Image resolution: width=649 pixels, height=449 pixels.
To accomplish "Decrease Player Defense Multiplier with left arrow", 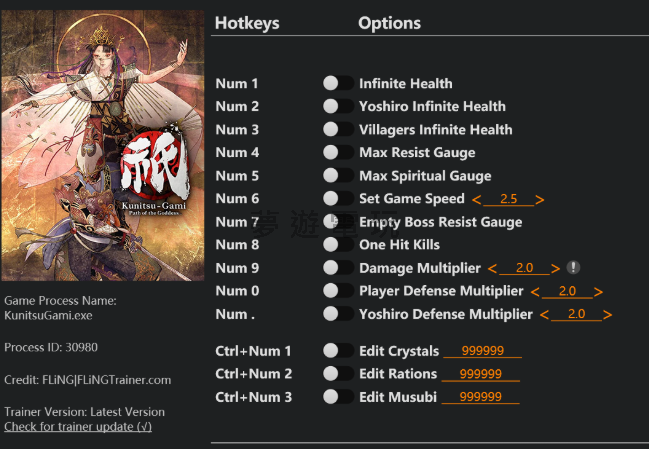I will tap(535, 292).
